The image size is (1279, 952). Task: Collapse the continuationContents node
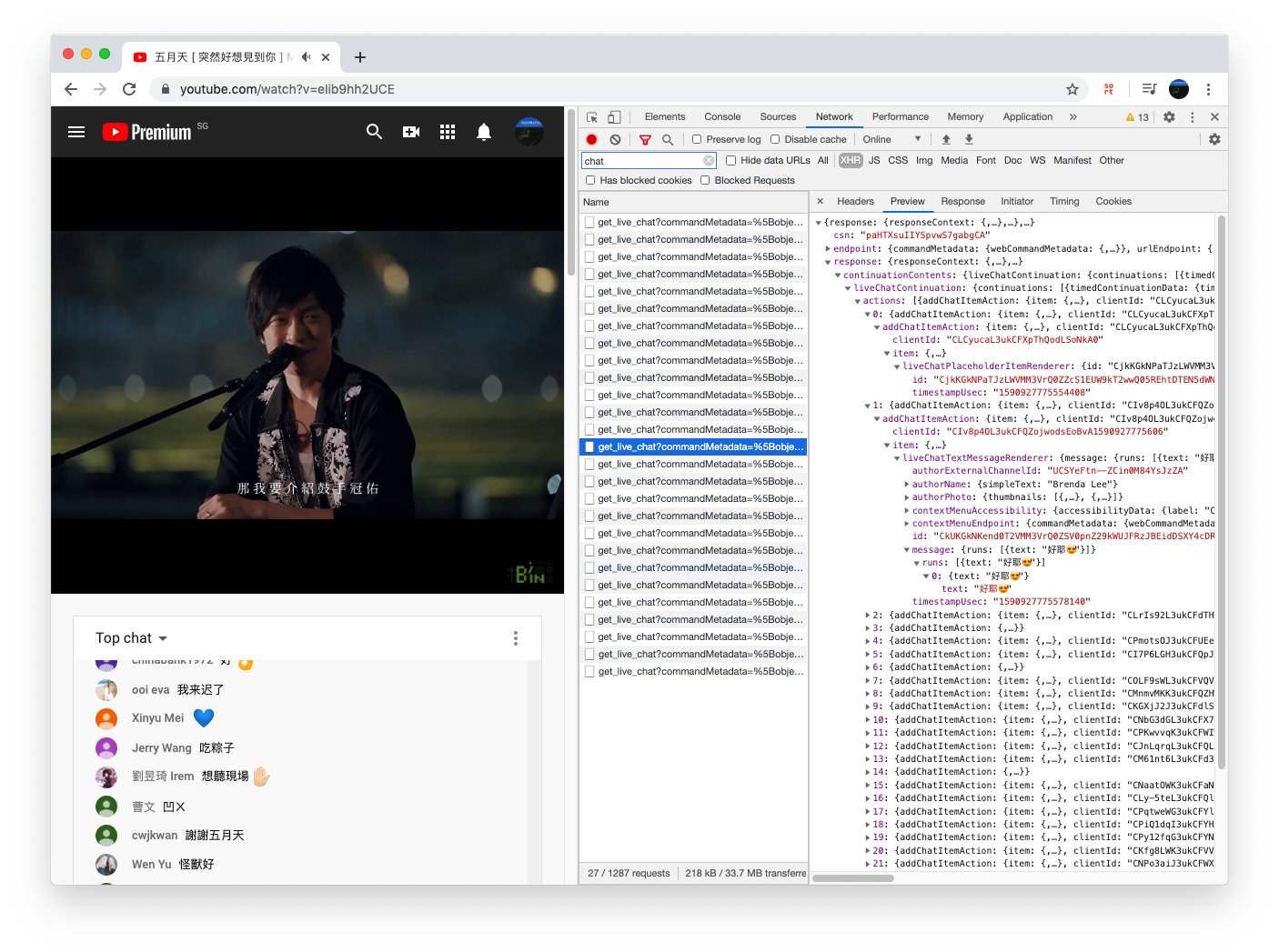pos(838,276)
